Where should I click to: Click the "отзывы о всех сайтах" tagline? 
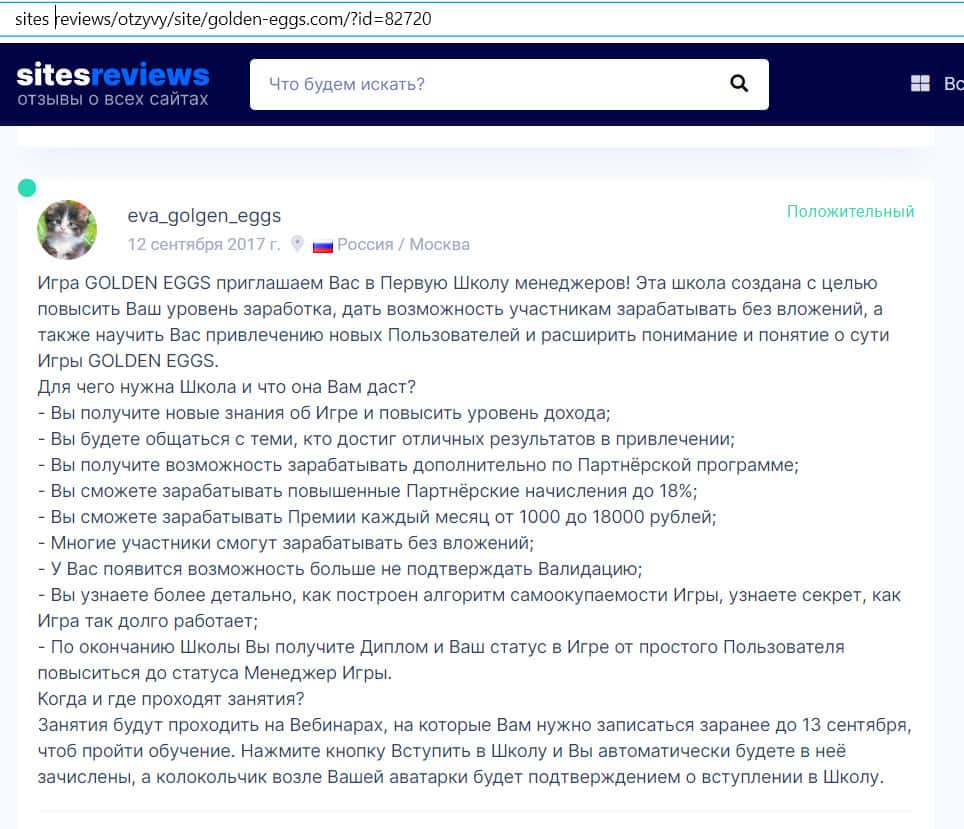pos(113,99)
